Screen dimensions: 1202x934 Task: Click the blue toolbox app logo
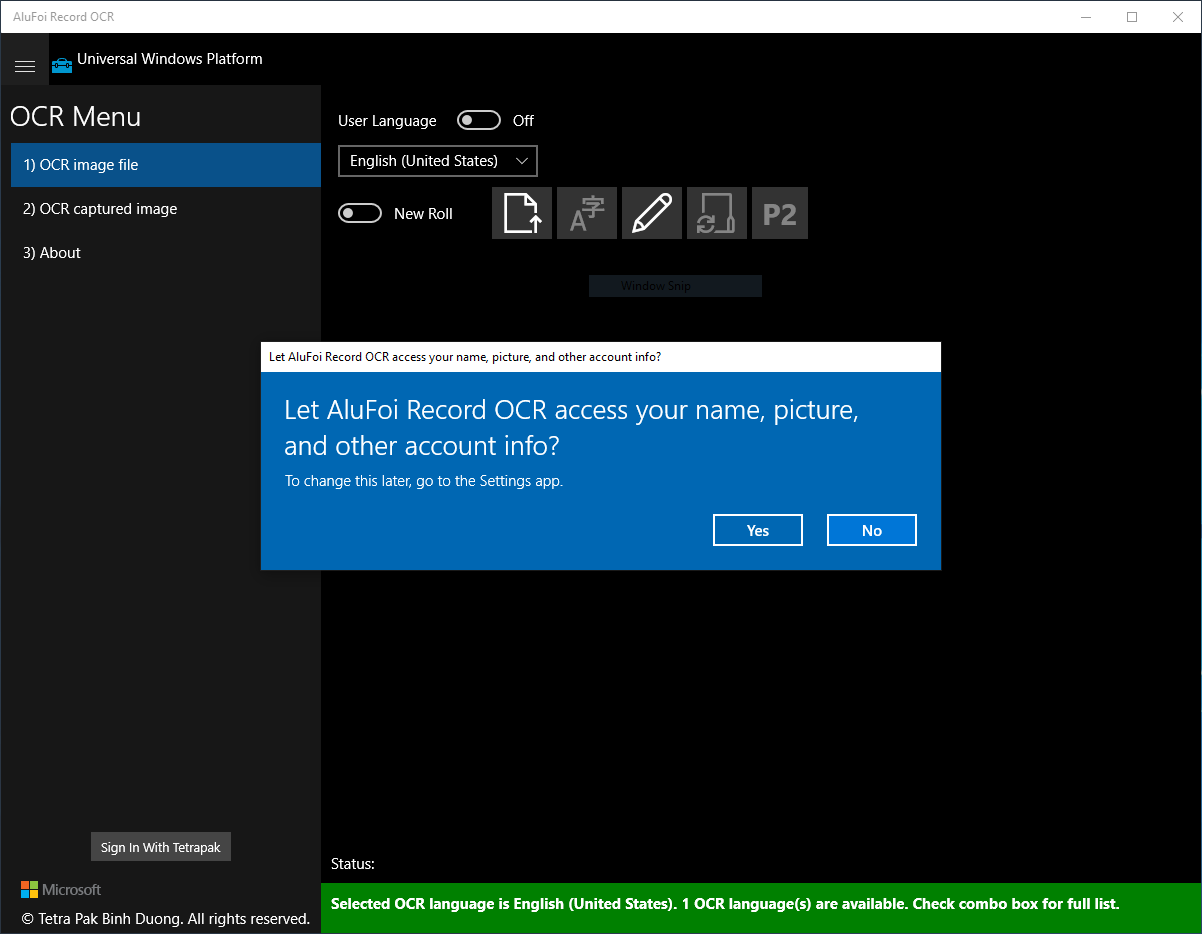(62, 64)
